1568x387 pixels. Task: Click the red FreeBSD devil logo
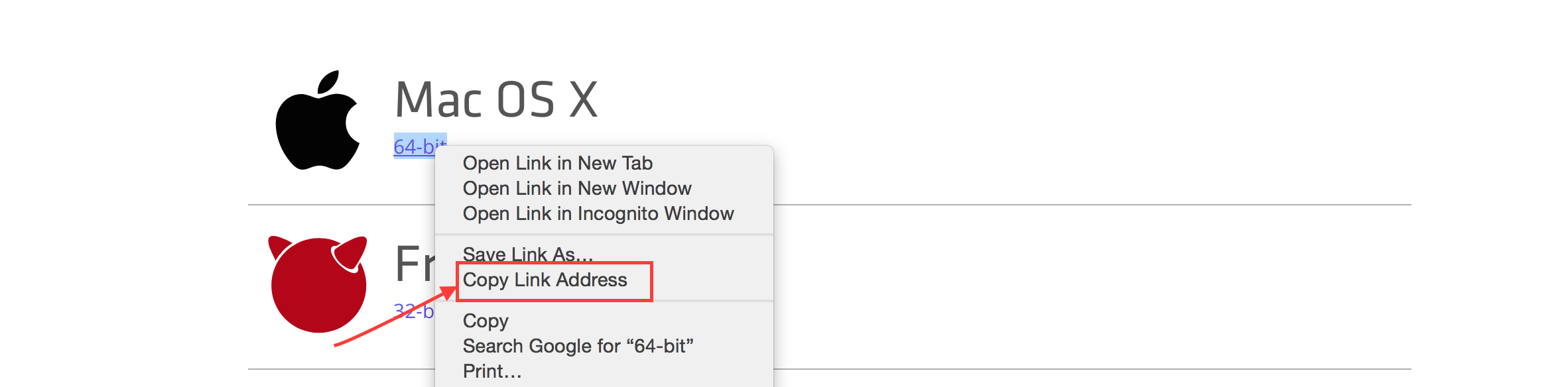(x=318, y=284)
